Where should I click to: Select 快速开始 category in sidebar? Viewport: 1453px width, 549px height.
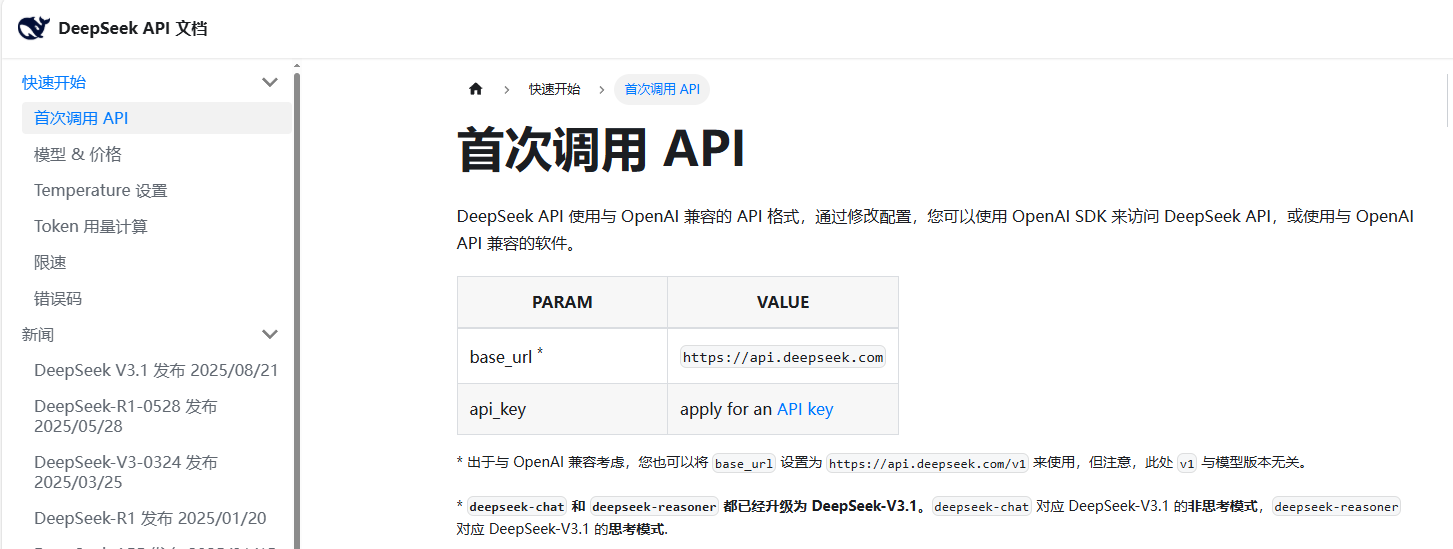[54, 82]
